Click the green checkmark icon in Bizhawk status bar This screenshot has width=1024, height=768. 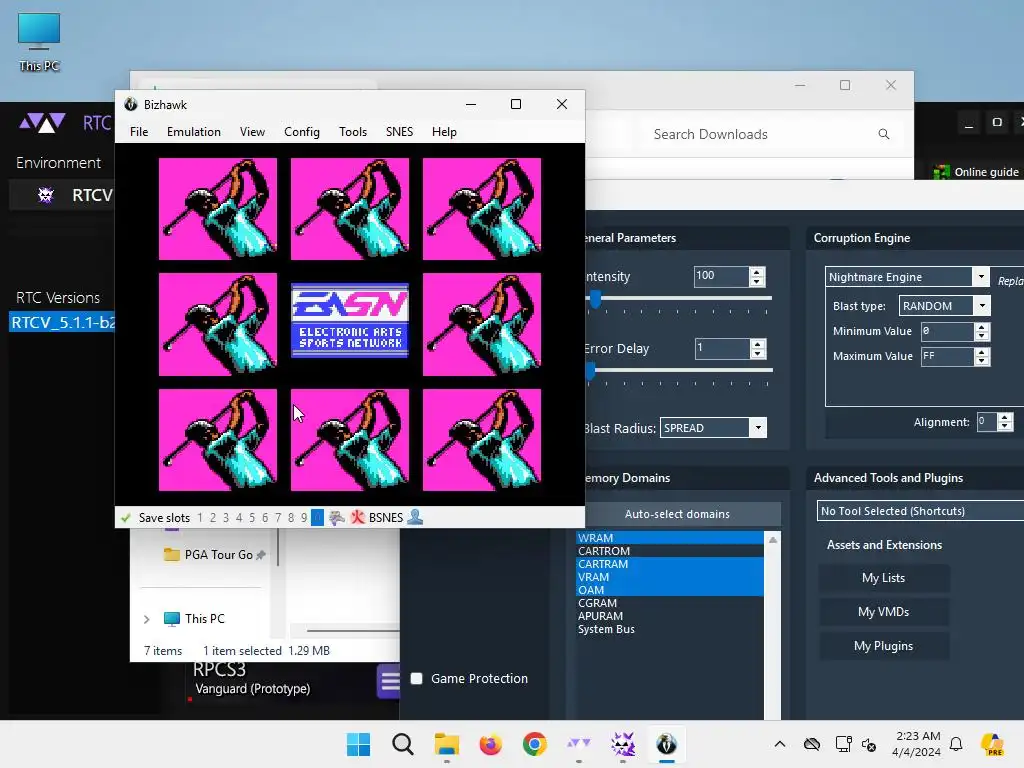[125, 517]
